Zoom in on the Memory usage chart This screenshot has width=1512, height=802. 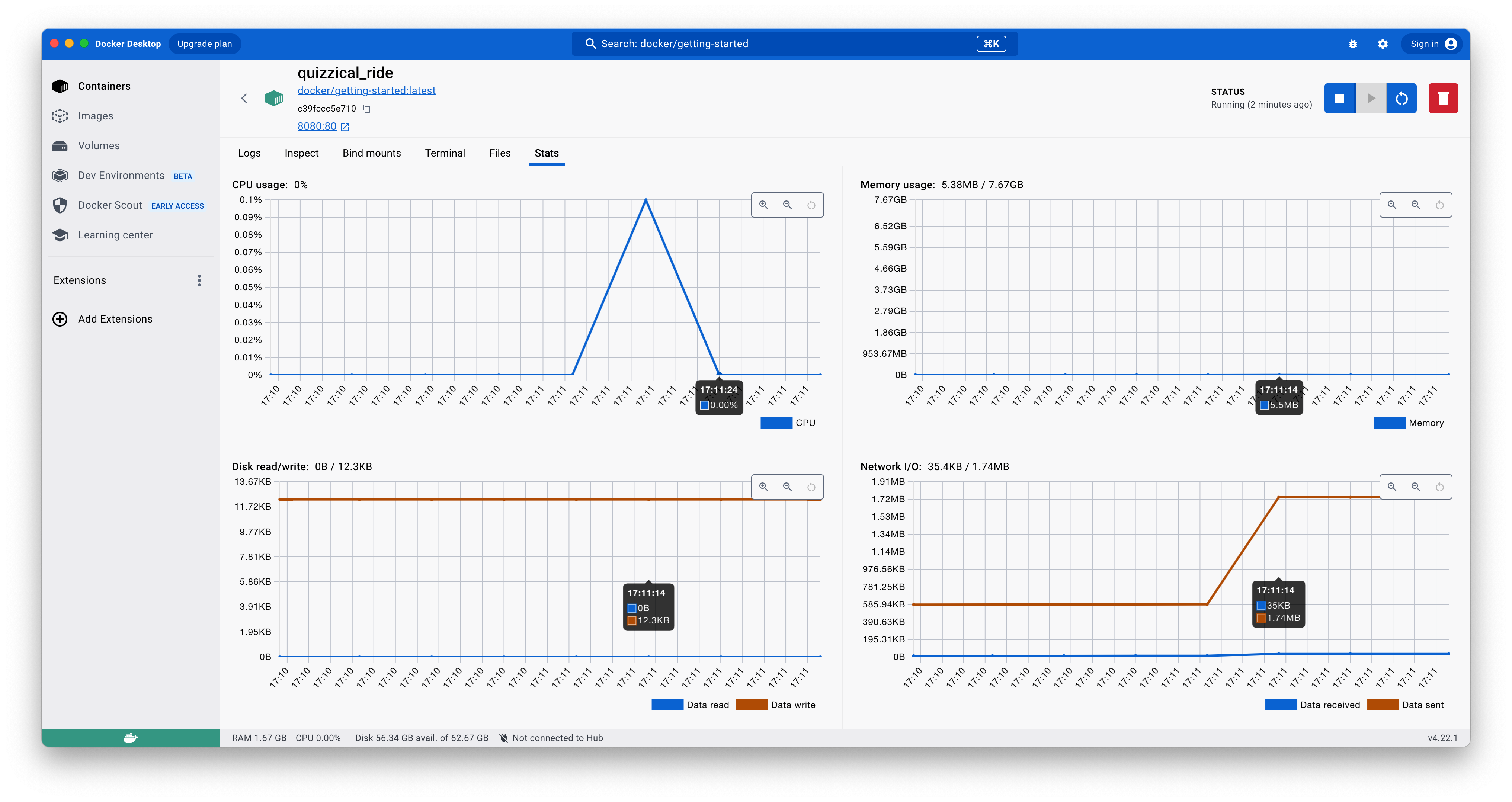point(1392,205)
